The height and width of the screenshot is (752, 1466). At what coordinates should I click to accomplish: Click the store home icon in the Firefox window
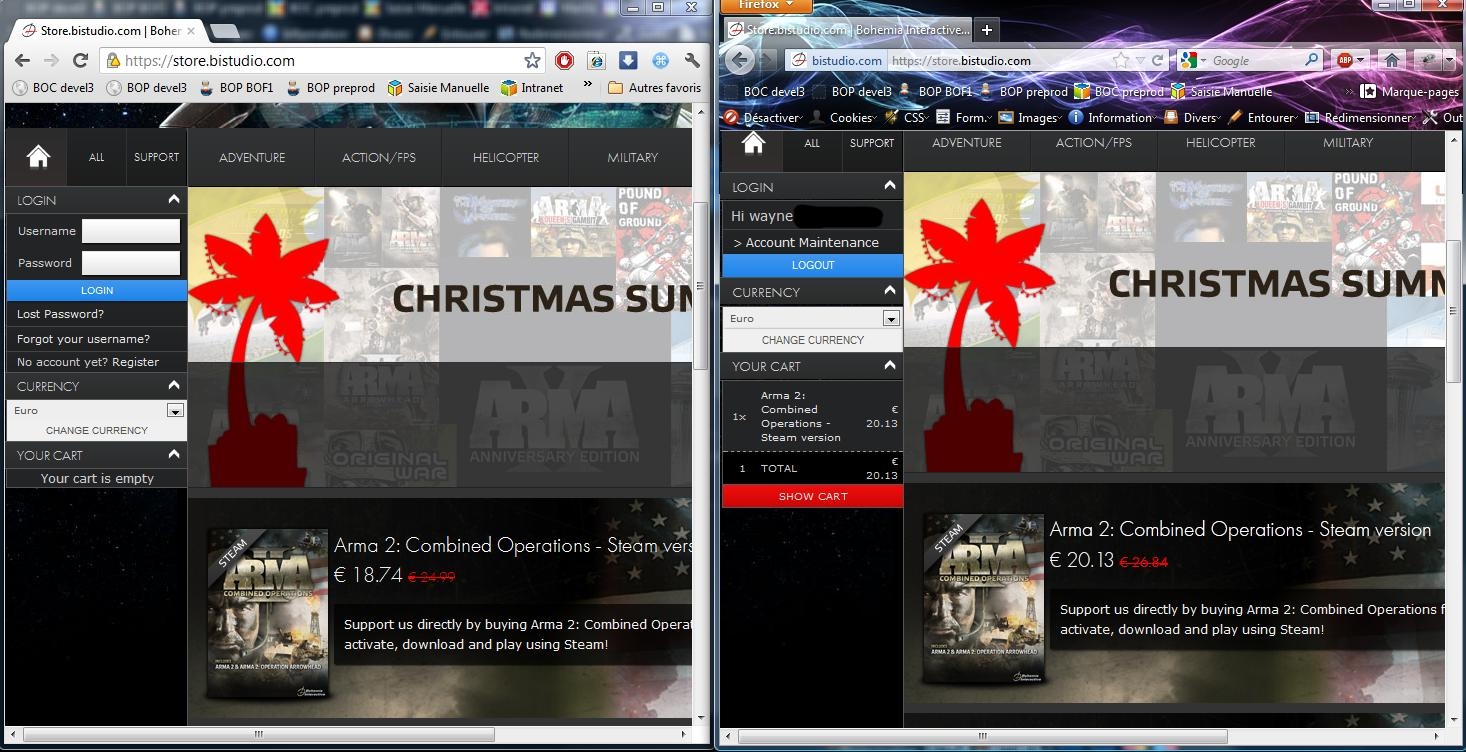(753, 143)
